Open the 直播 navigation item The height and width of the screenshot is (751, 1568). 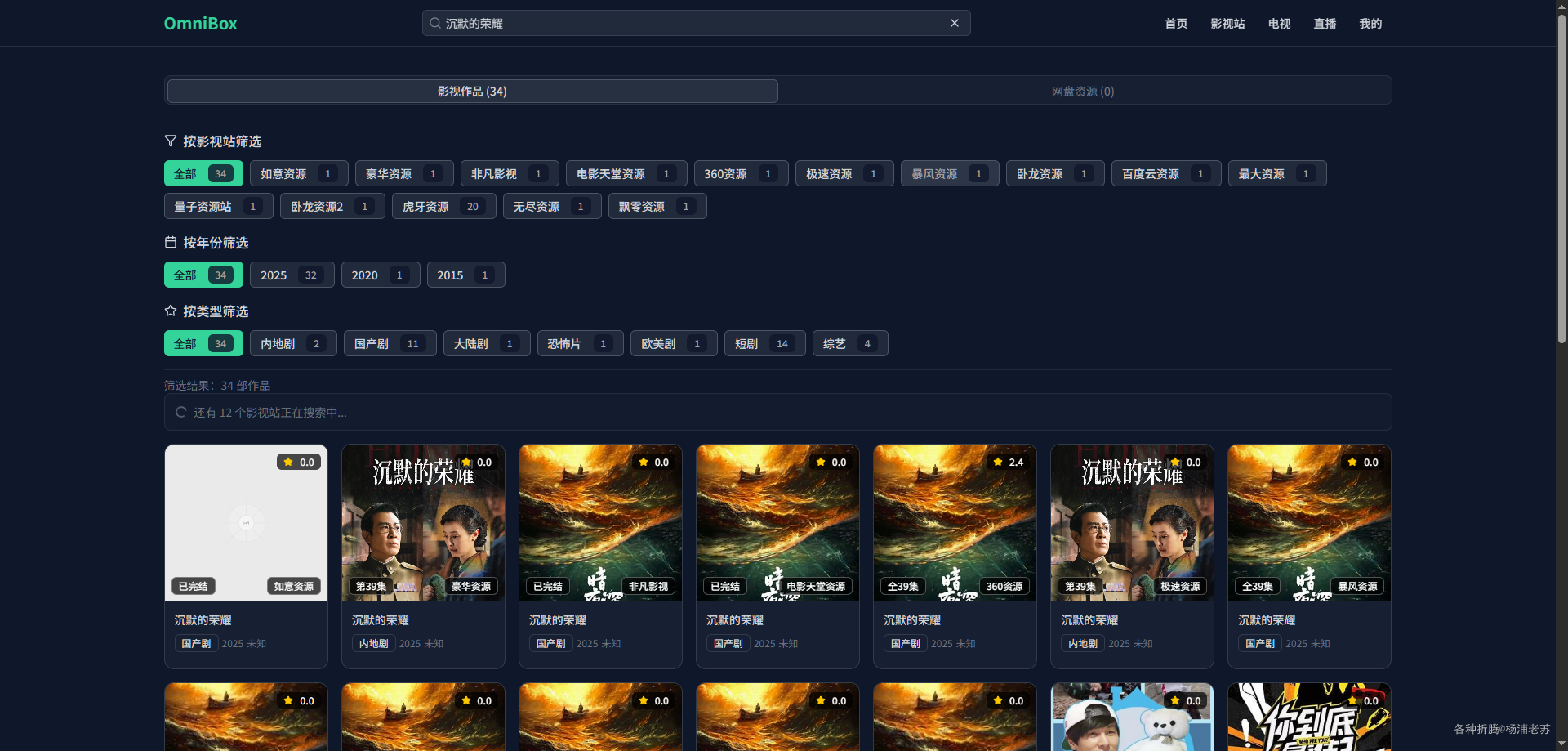pos(1325,24)
